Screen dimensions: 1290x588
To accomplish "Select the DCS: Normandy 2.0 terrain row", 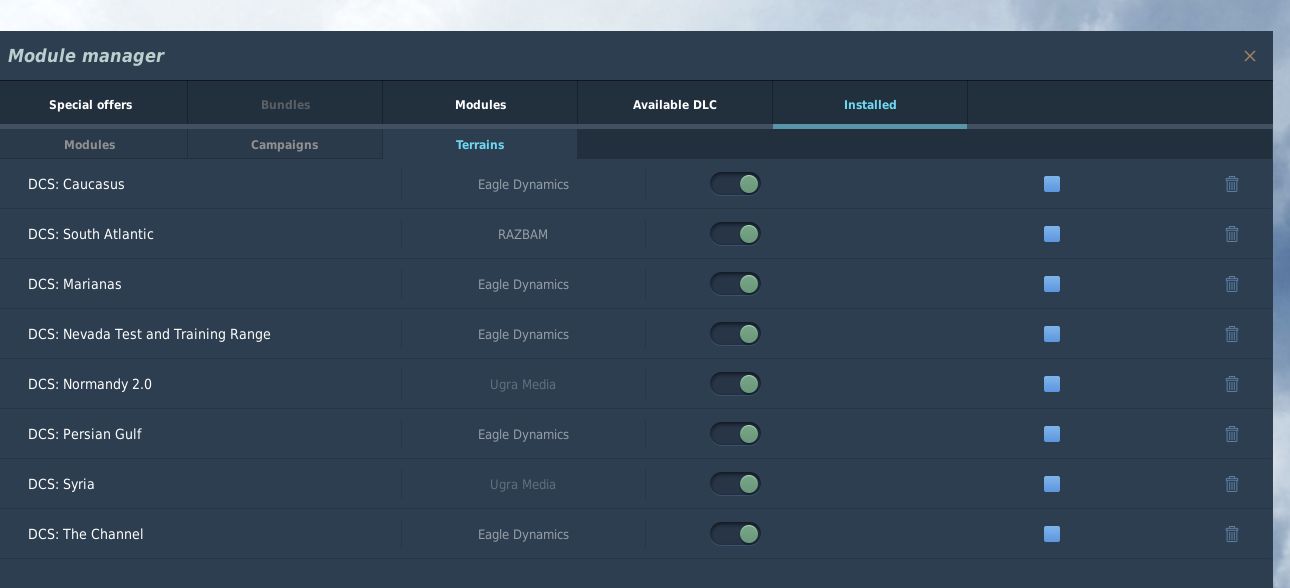I will point(636,384).
